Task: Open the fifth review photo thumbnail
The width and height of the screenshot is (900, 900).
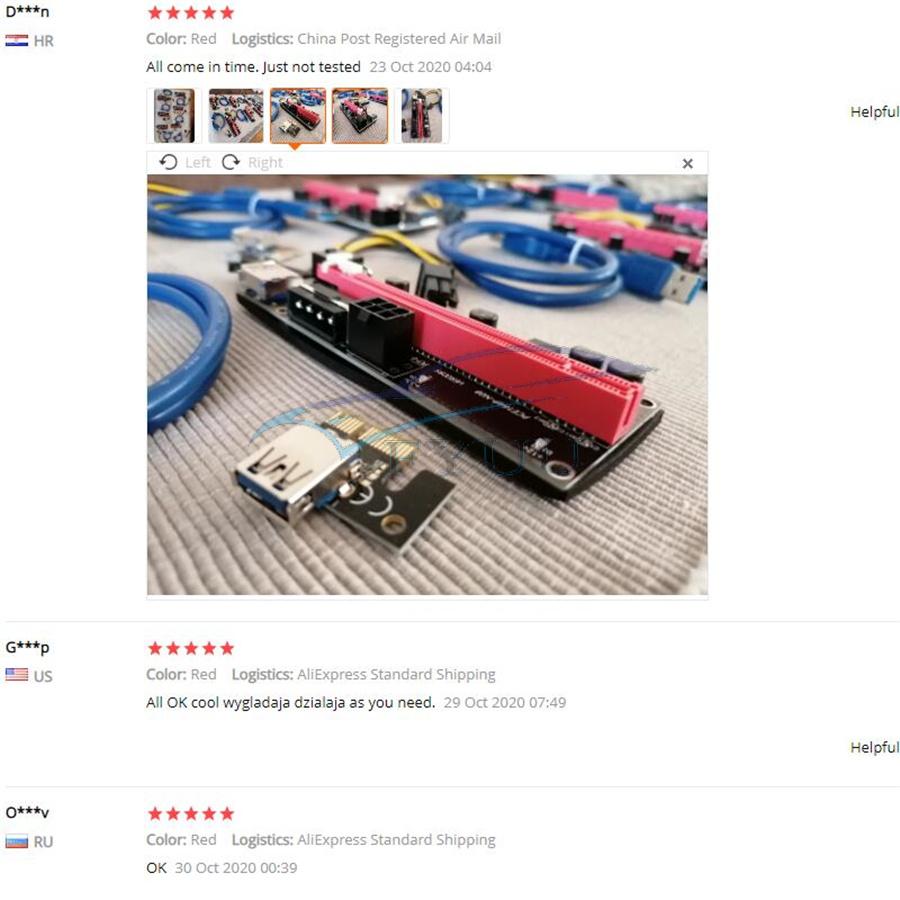Action: (x=421, y=115)
